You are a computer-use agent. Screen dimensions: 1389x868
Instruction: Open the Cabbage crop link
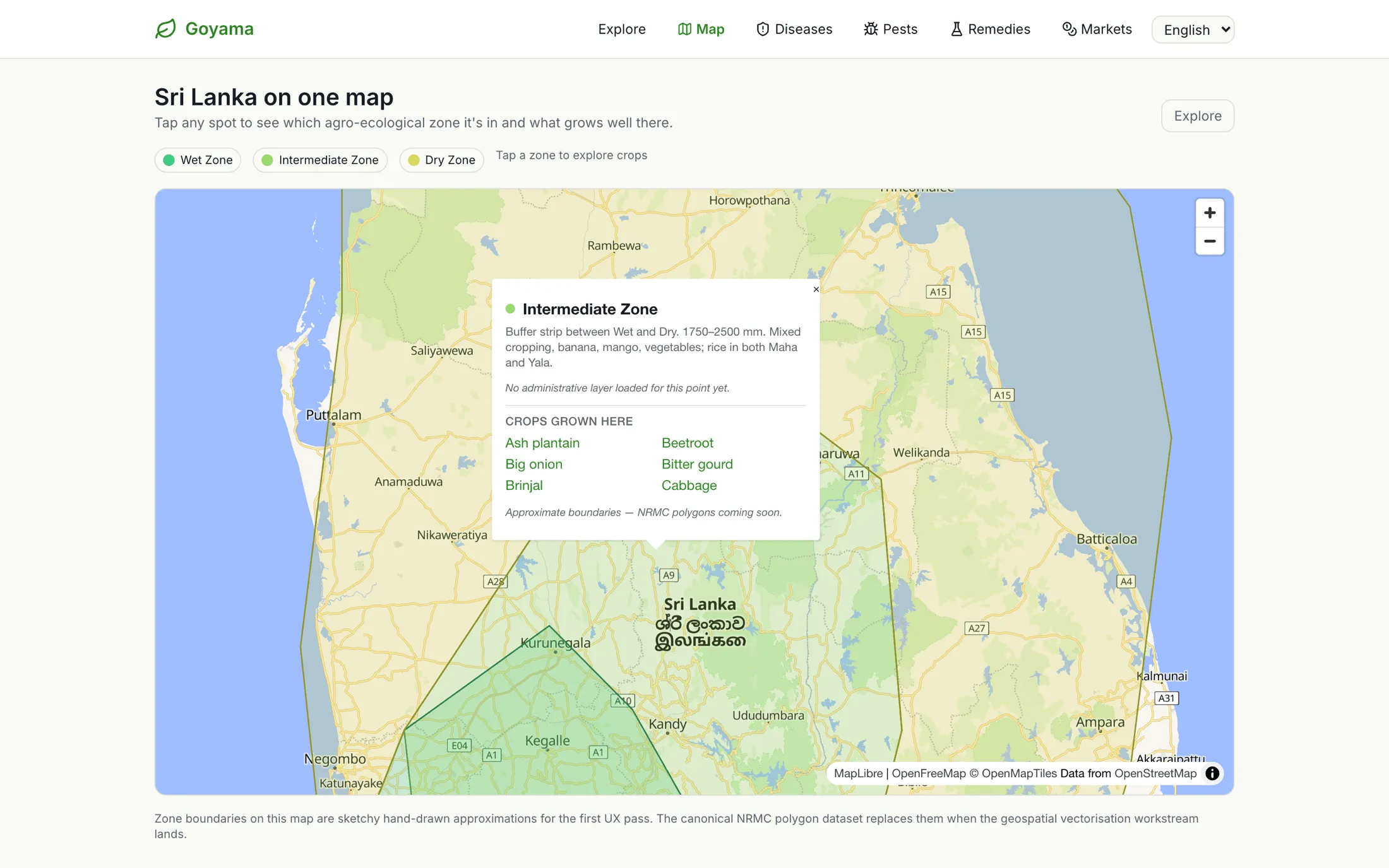[x=689, y=485]
